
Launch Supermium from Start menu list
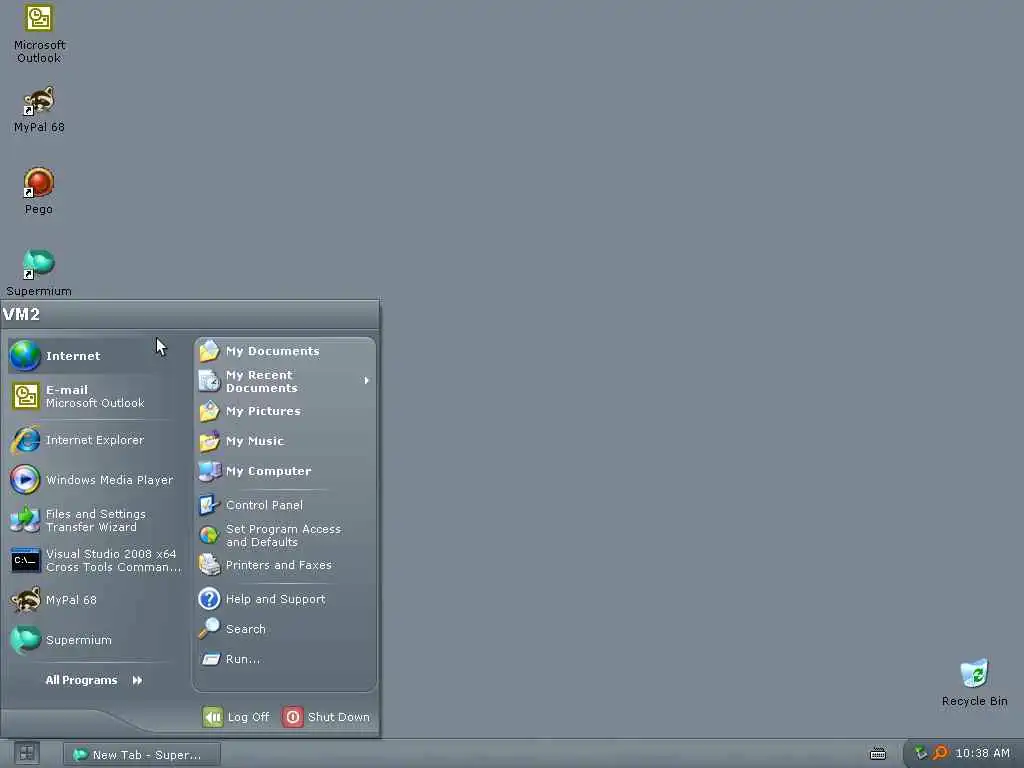pos(96,640)
